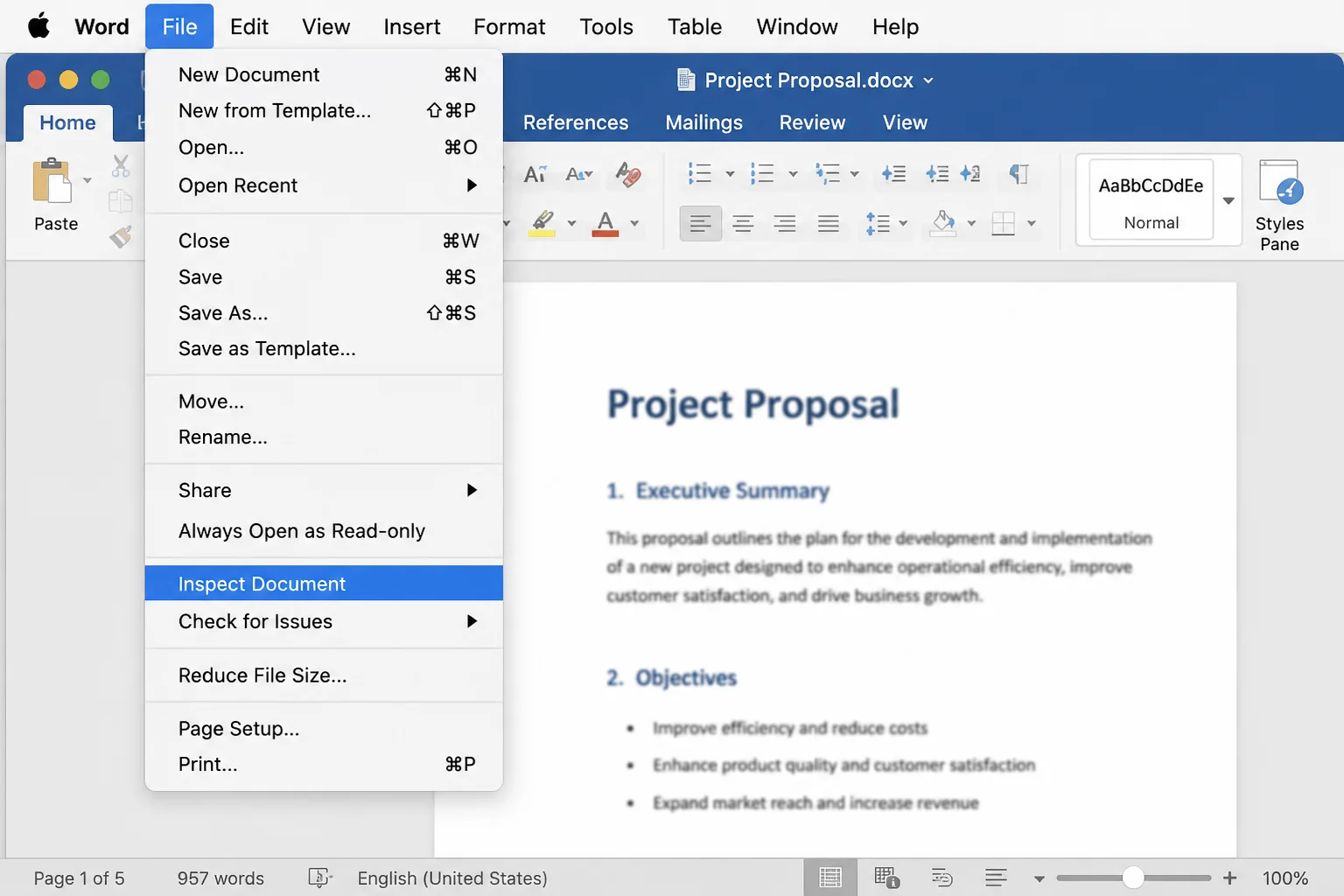Click the Cut scissors icon
The height and width of the screenshot is (896, 1344).
[121, 165]
